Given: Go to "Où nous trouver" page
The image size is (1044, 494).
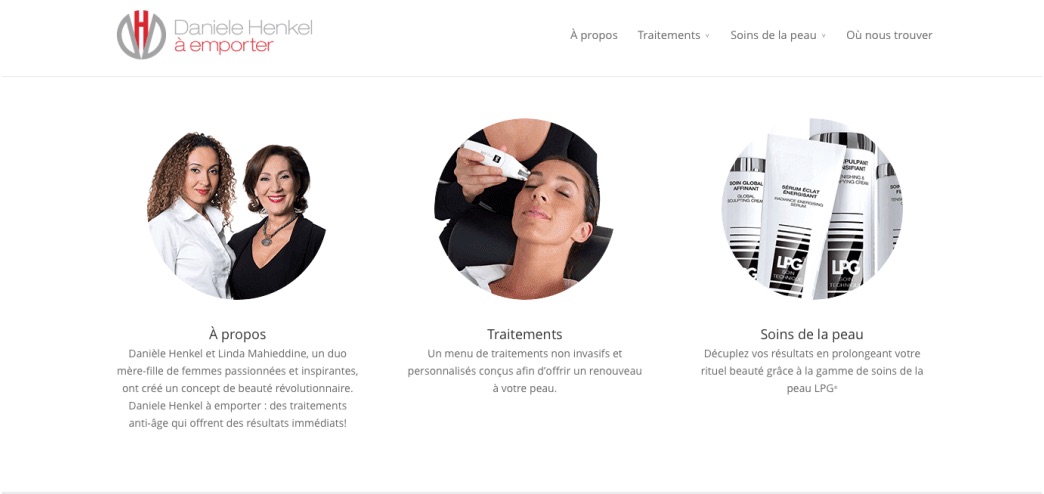Looking at the screenshot, I should 890,35.
